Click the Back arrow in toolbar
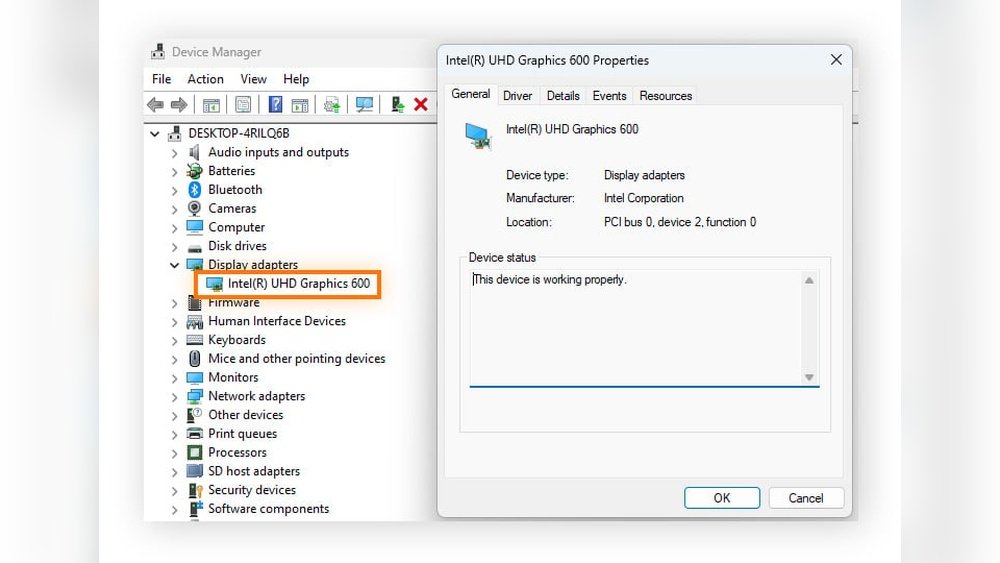The height and width of the screenshot is (563, 1000). (155, 105)
